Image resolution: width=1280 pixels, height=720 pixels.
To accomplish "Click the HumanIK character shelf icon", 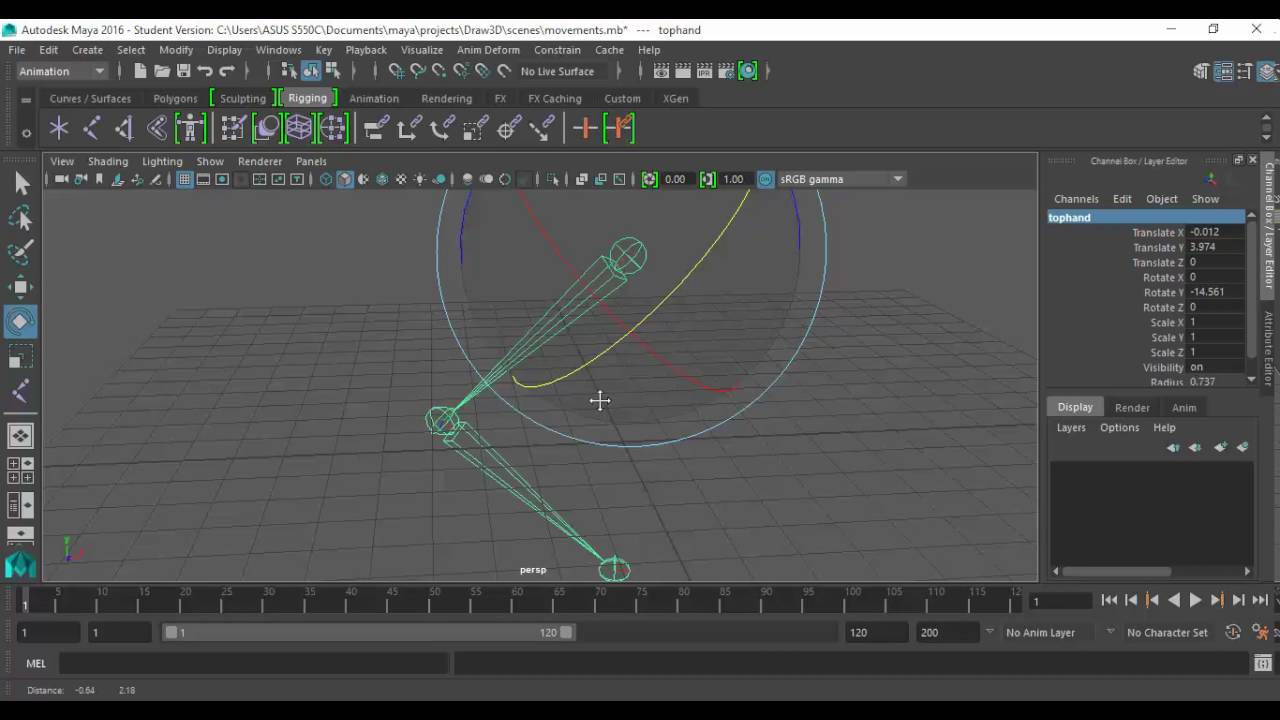I will pyautogui.click(x=190, y=128).
